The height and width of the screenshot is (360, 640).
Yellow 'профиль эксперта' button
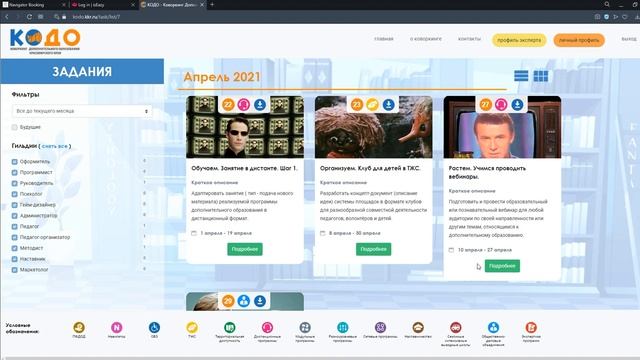click(x=519, y=40)
